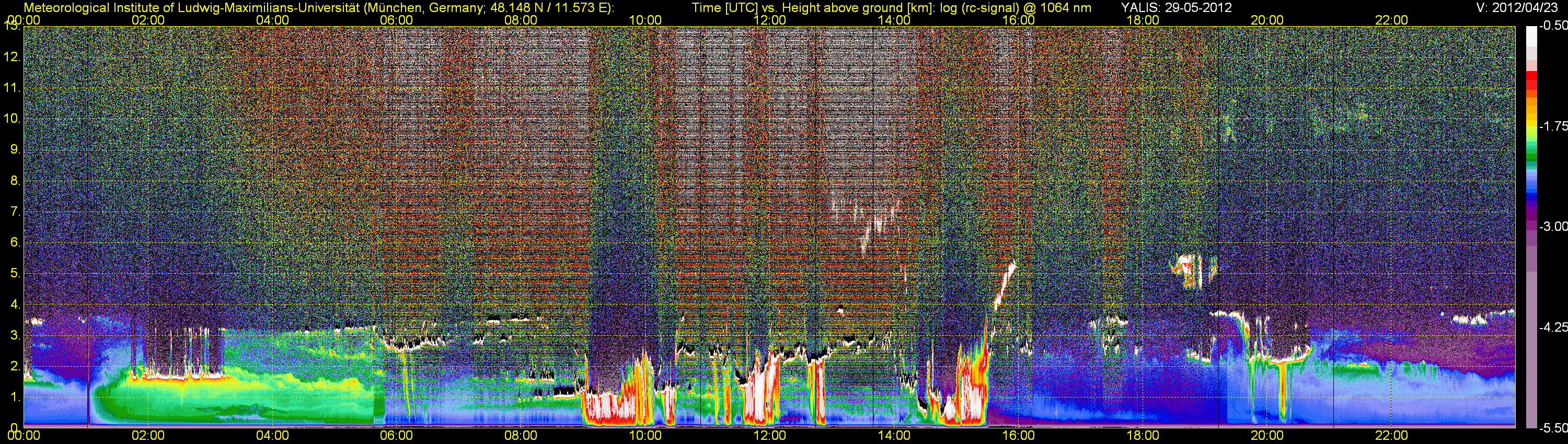
Task: Pick the red band of the color scale
Action: pyautogui.click(x=1531, y=81)
